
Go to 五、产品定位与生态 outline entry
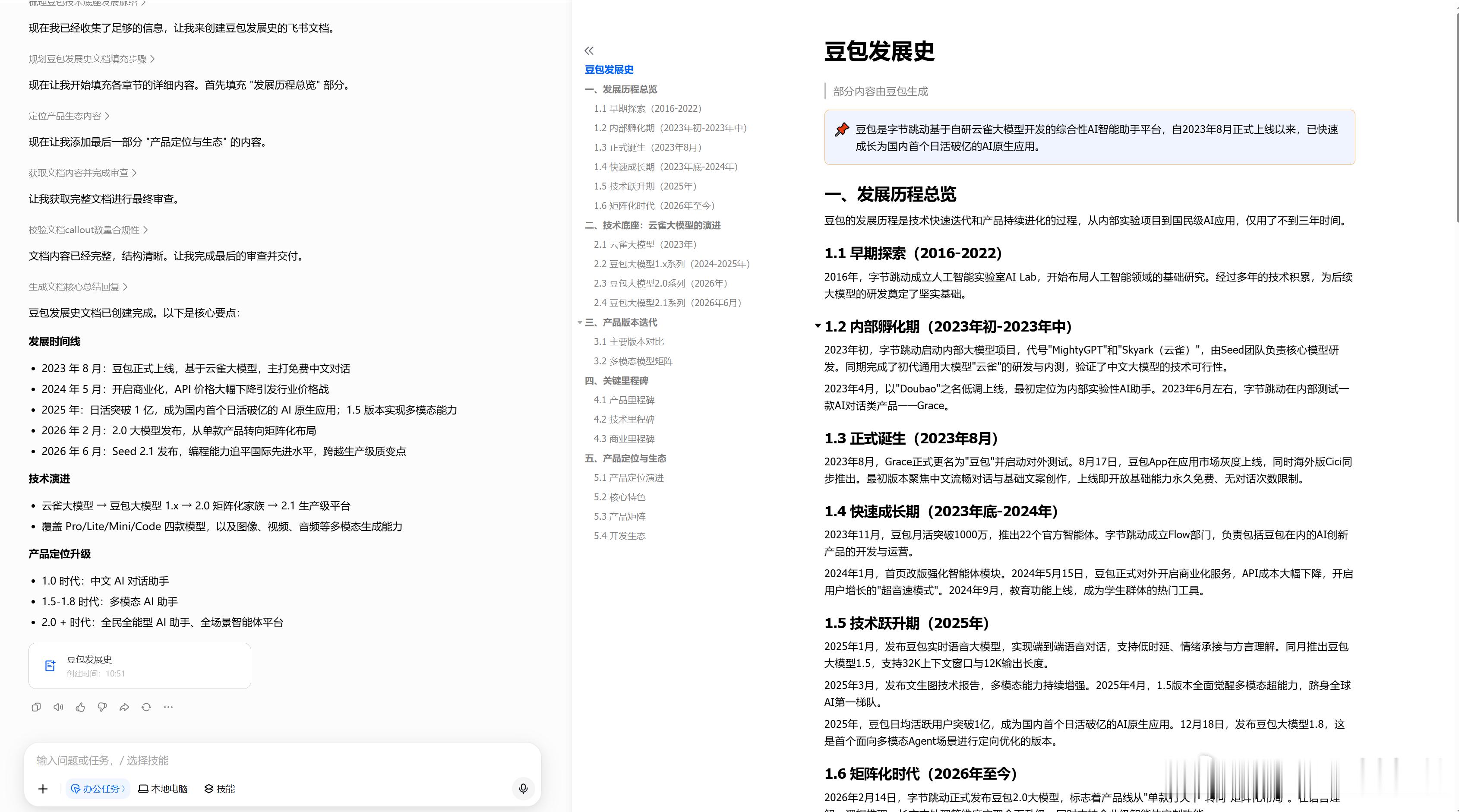(625, 458)
